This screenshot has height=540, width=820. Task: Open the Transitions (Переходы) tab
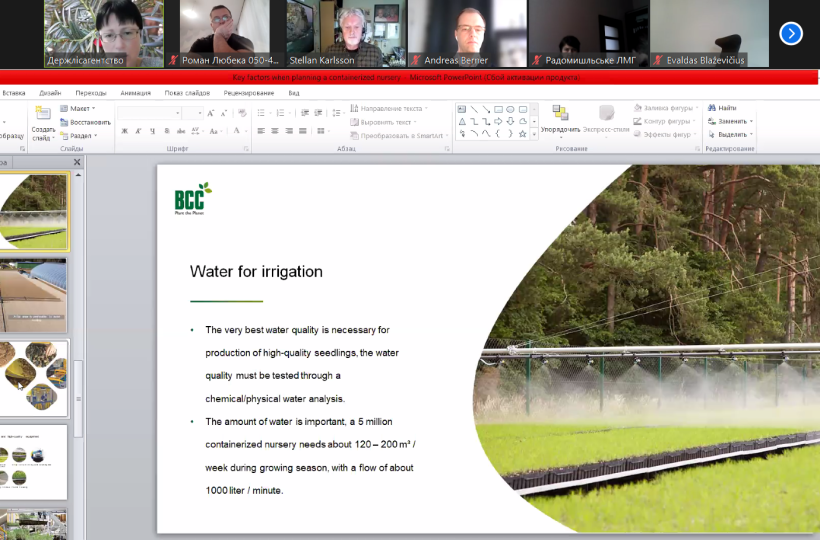tap(90, 93)
